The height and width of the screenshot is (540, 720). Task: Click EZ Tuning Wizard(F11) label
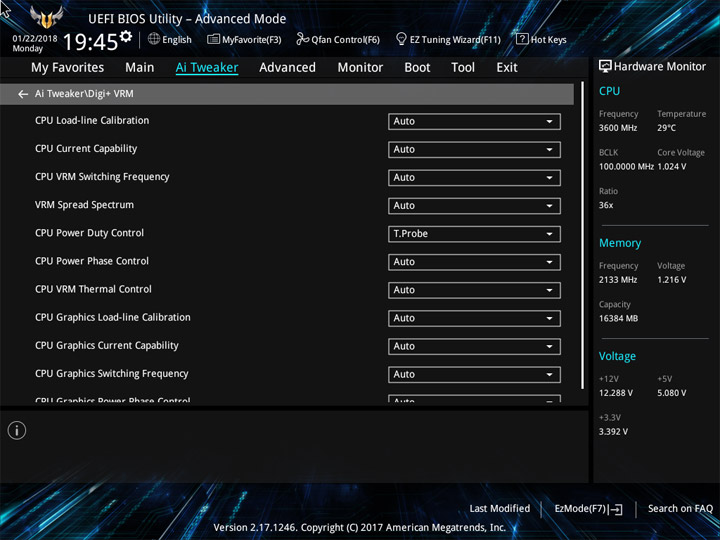(455, 40)
